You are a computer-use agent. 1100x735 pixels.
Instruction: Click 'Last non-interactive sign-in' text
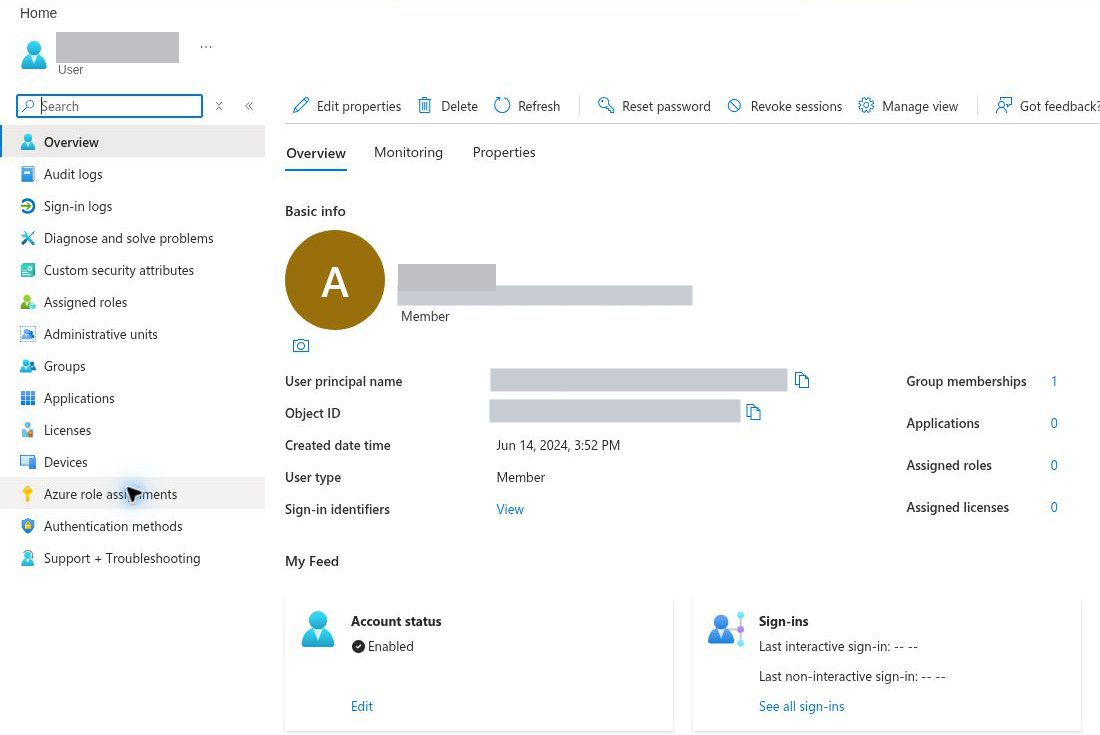(852, 677)
